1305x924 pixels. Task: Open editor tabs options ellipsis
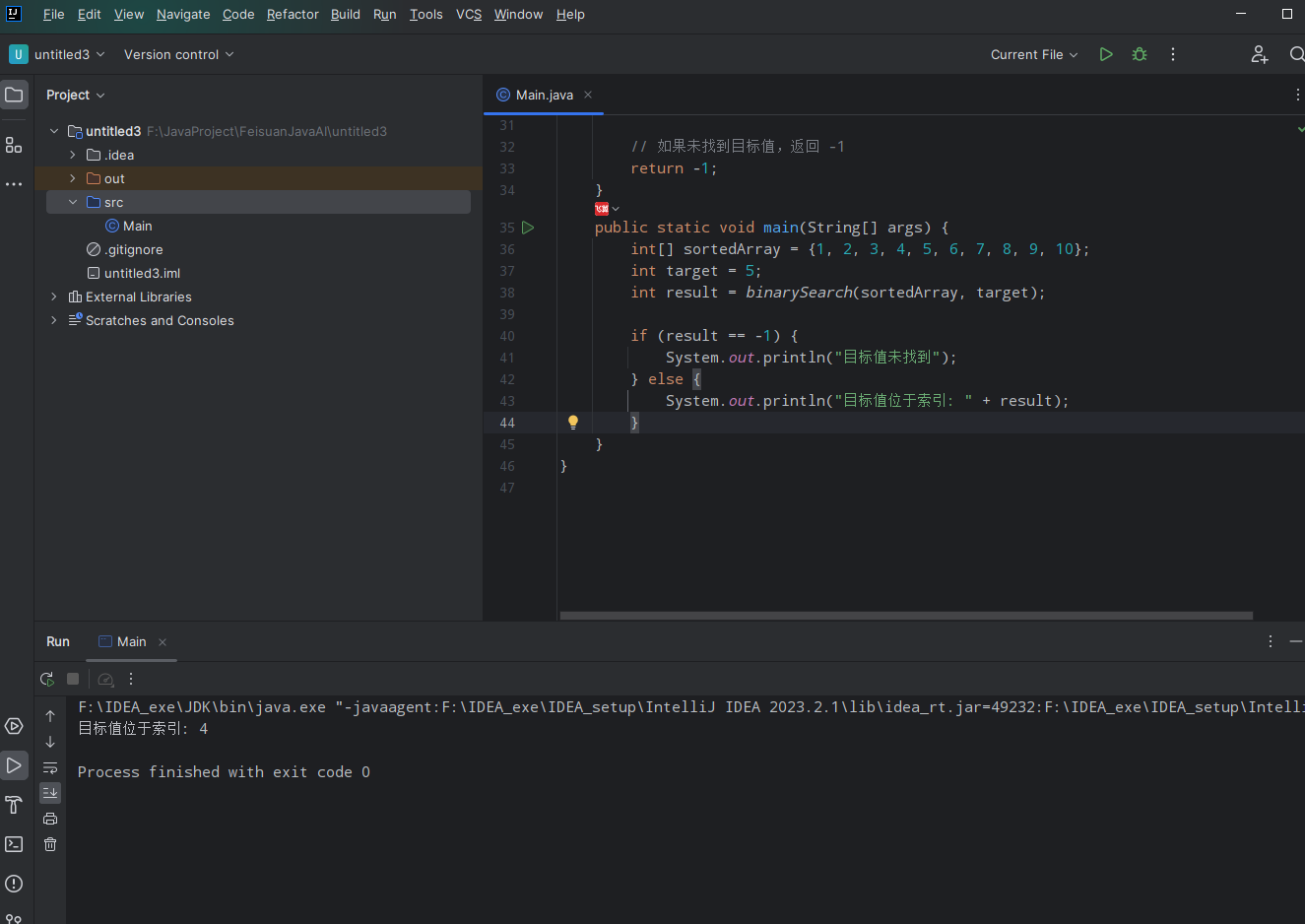pyautogui.click(x=1297, y=95)
